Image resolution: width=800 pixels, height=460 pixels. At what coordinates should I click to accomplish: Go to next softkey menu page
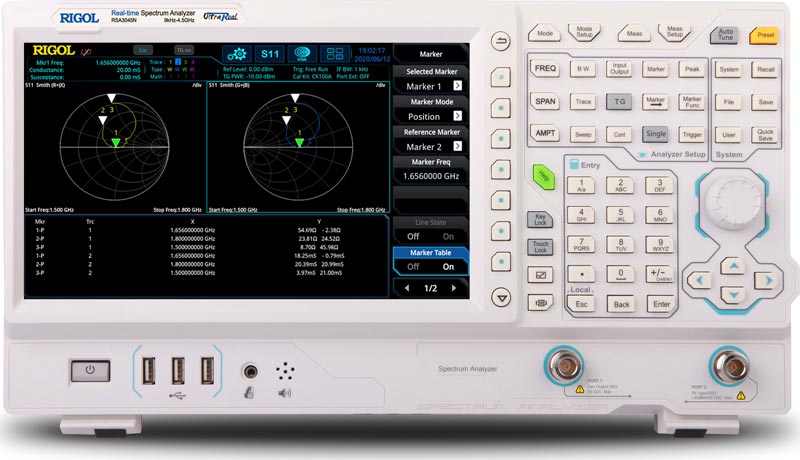[456, 288]
